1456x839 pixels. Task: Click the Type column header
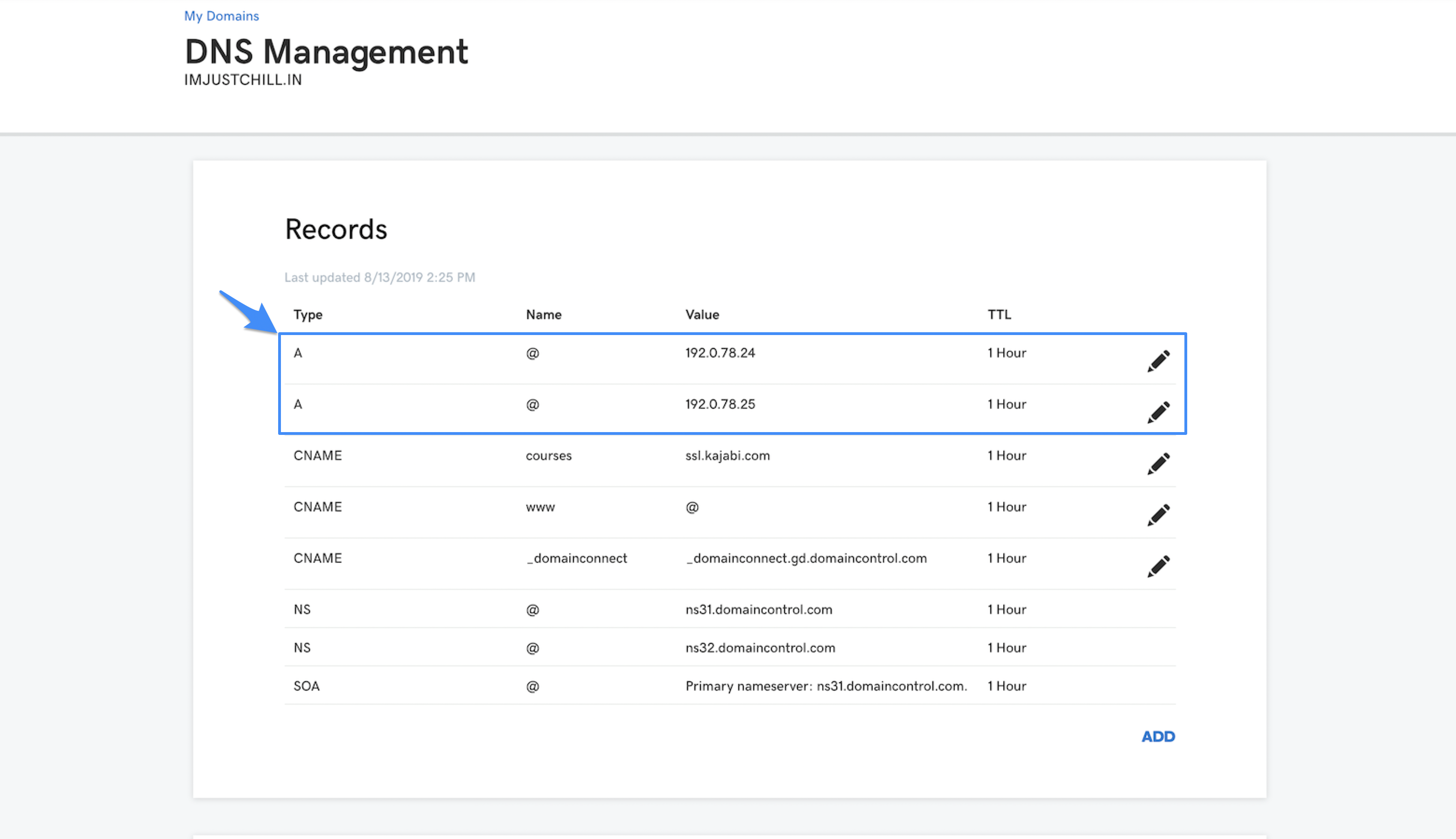pos(308,315)
